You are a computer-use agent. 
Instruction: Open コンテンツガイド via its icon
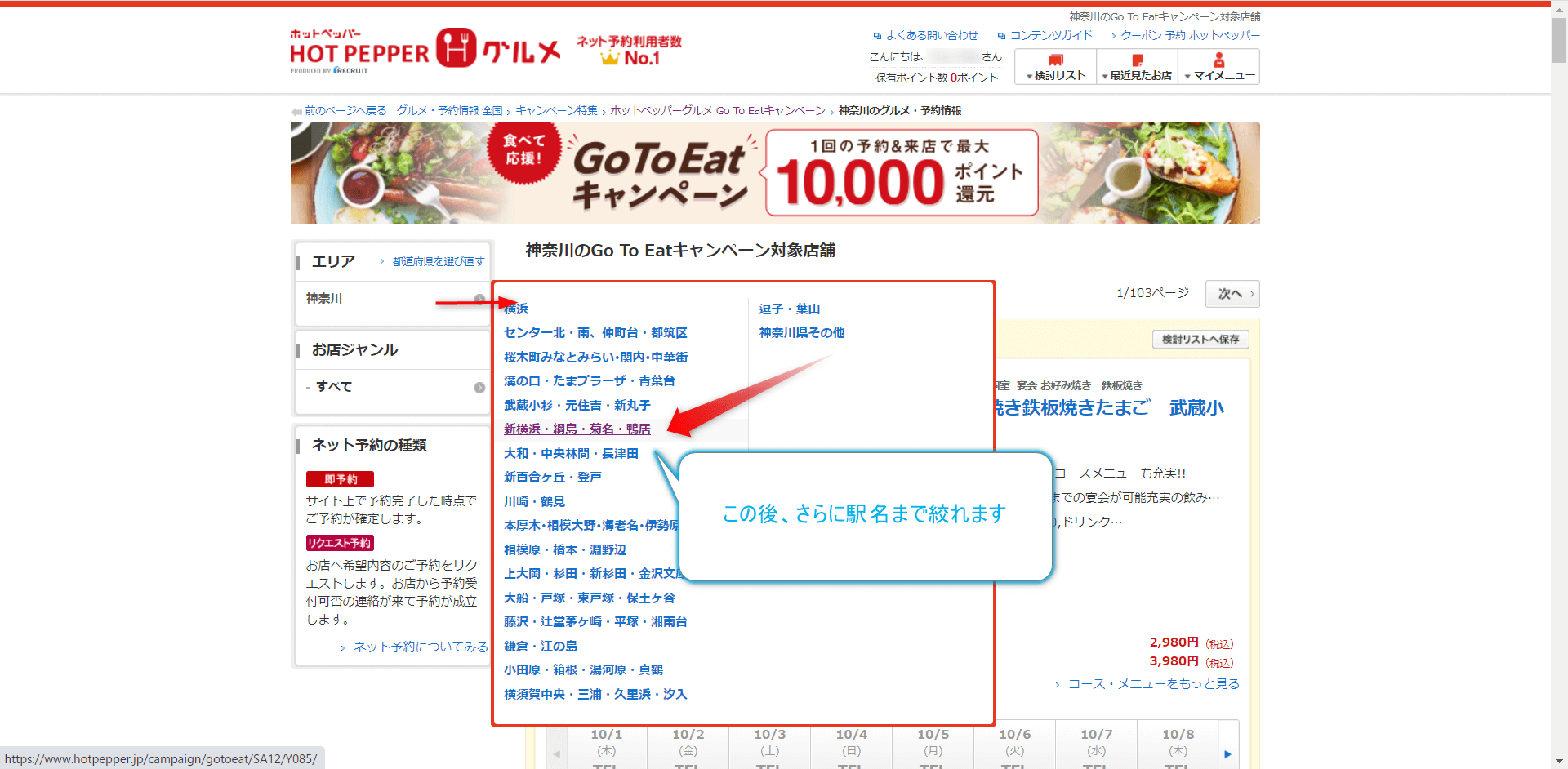pyautogui.click(x=1001, y=35)
